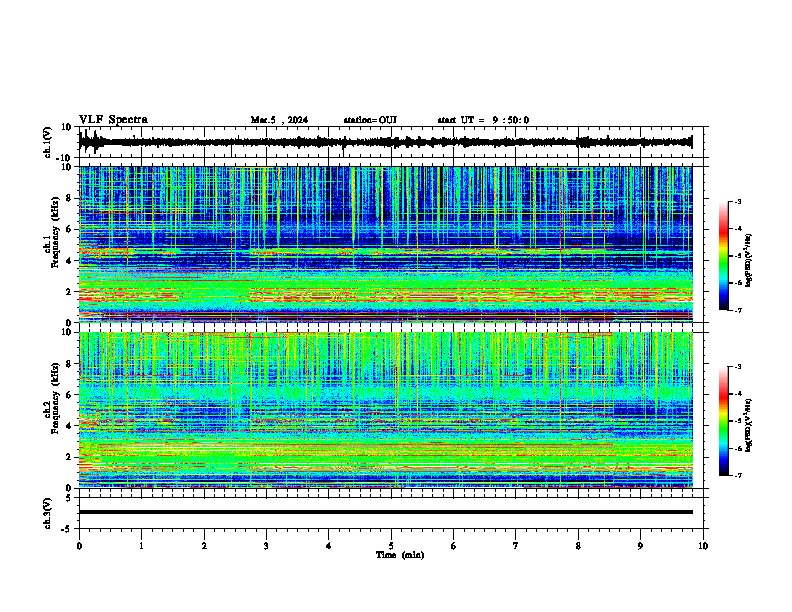Click time axis tick label "7"
Screen dimensions: 792x612
point(516,546)
